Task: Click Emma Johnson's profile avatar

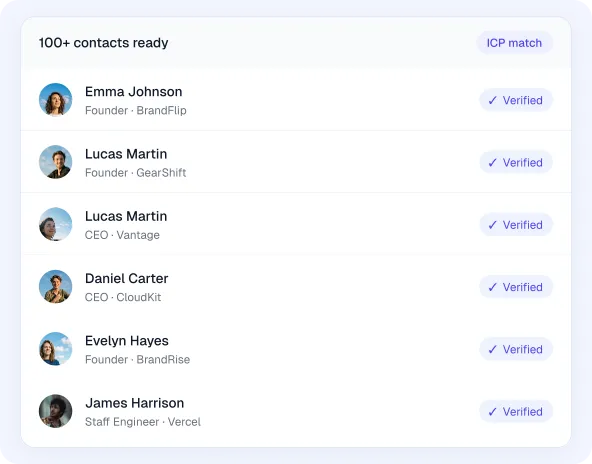Action: 56,100
